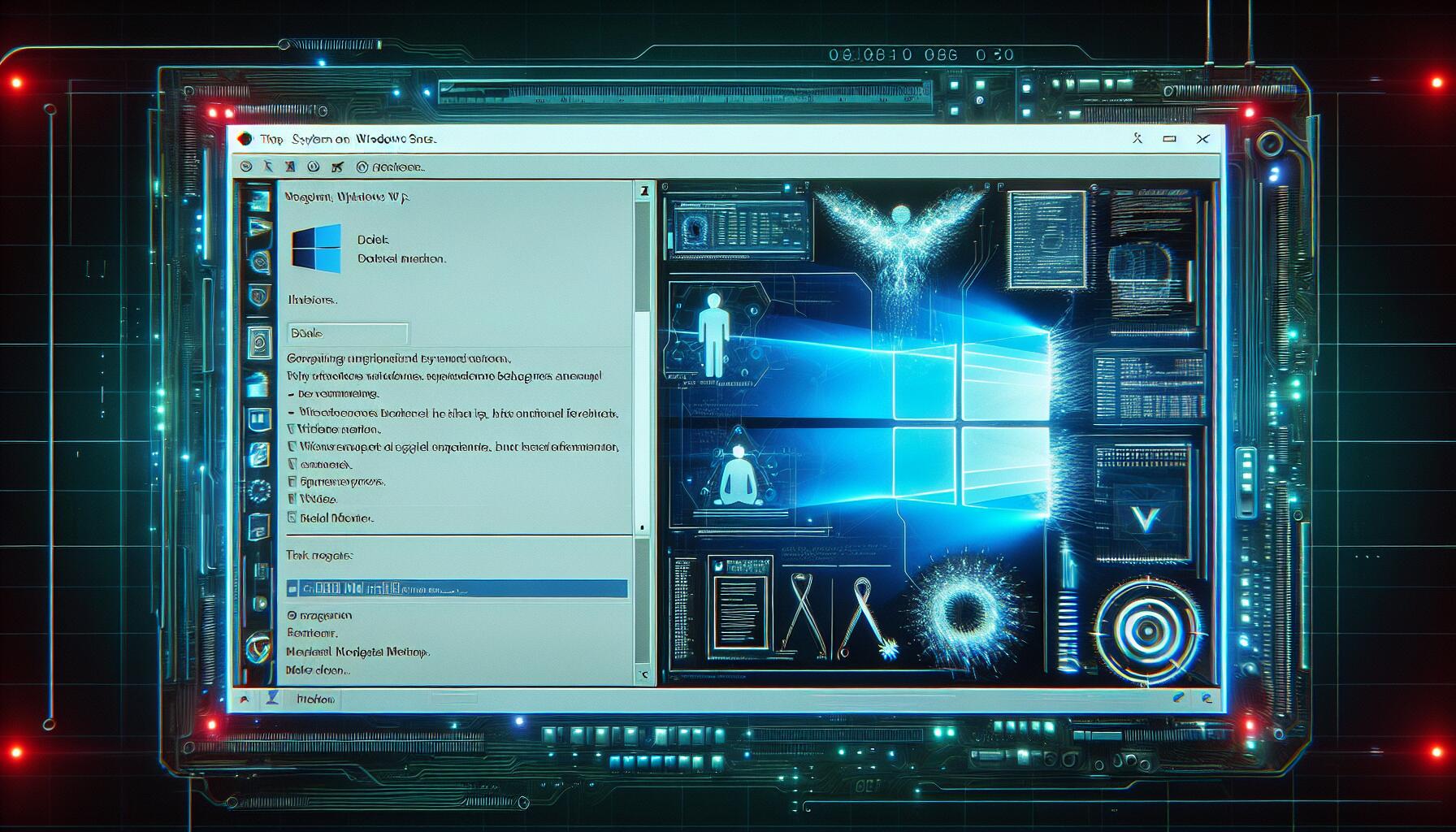Click the labeled circular toolbar button
The width and height of the screenshot is (1456, 832).
[x=389, y=167]
